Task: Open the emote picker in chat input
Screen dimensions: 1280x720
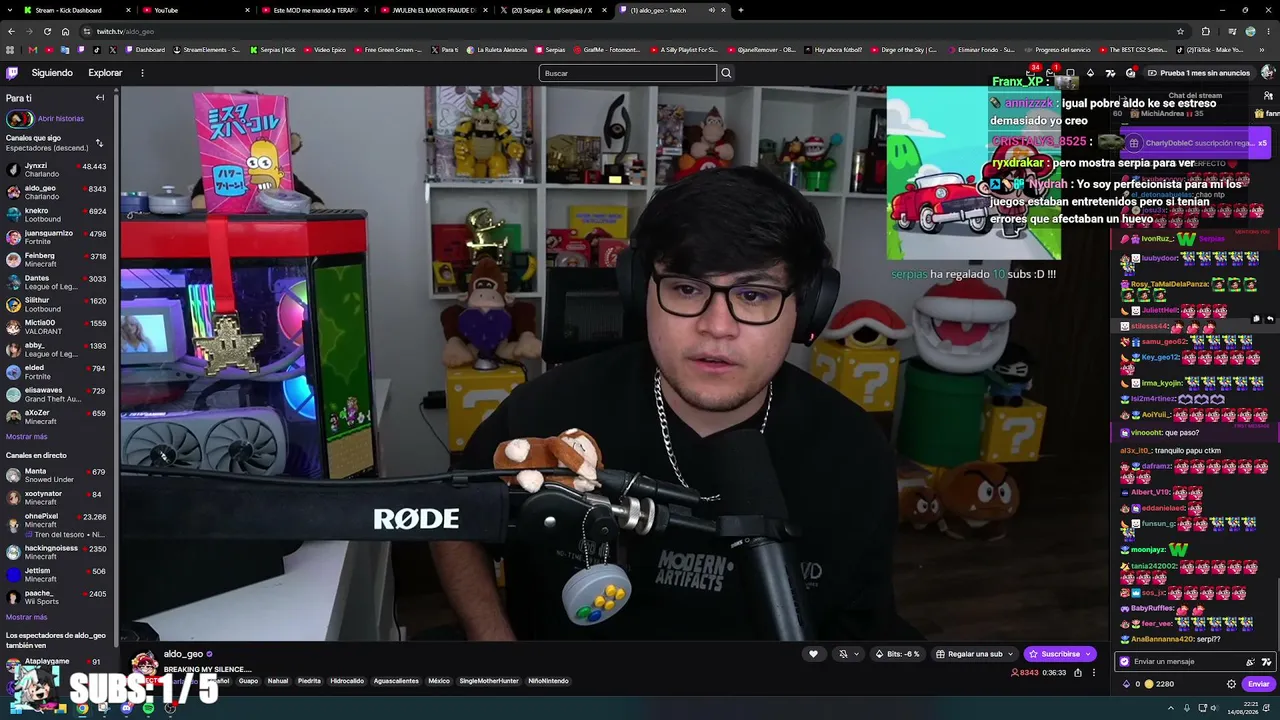Action: click(x=1250, y=662)
